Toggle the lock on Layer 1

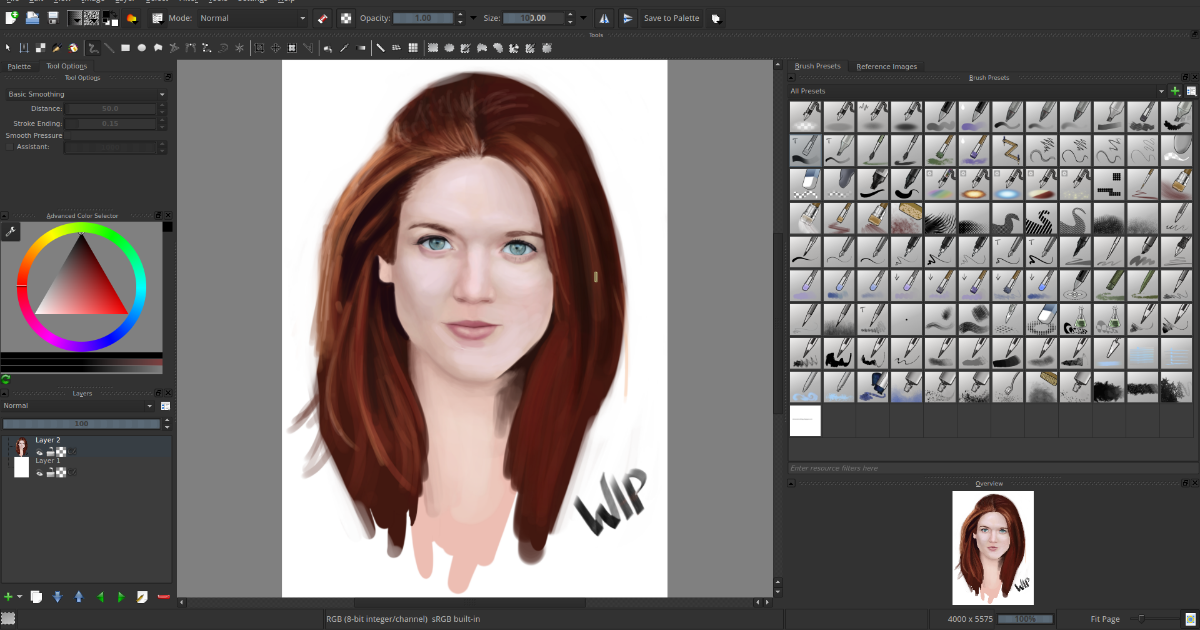[50, 472]
